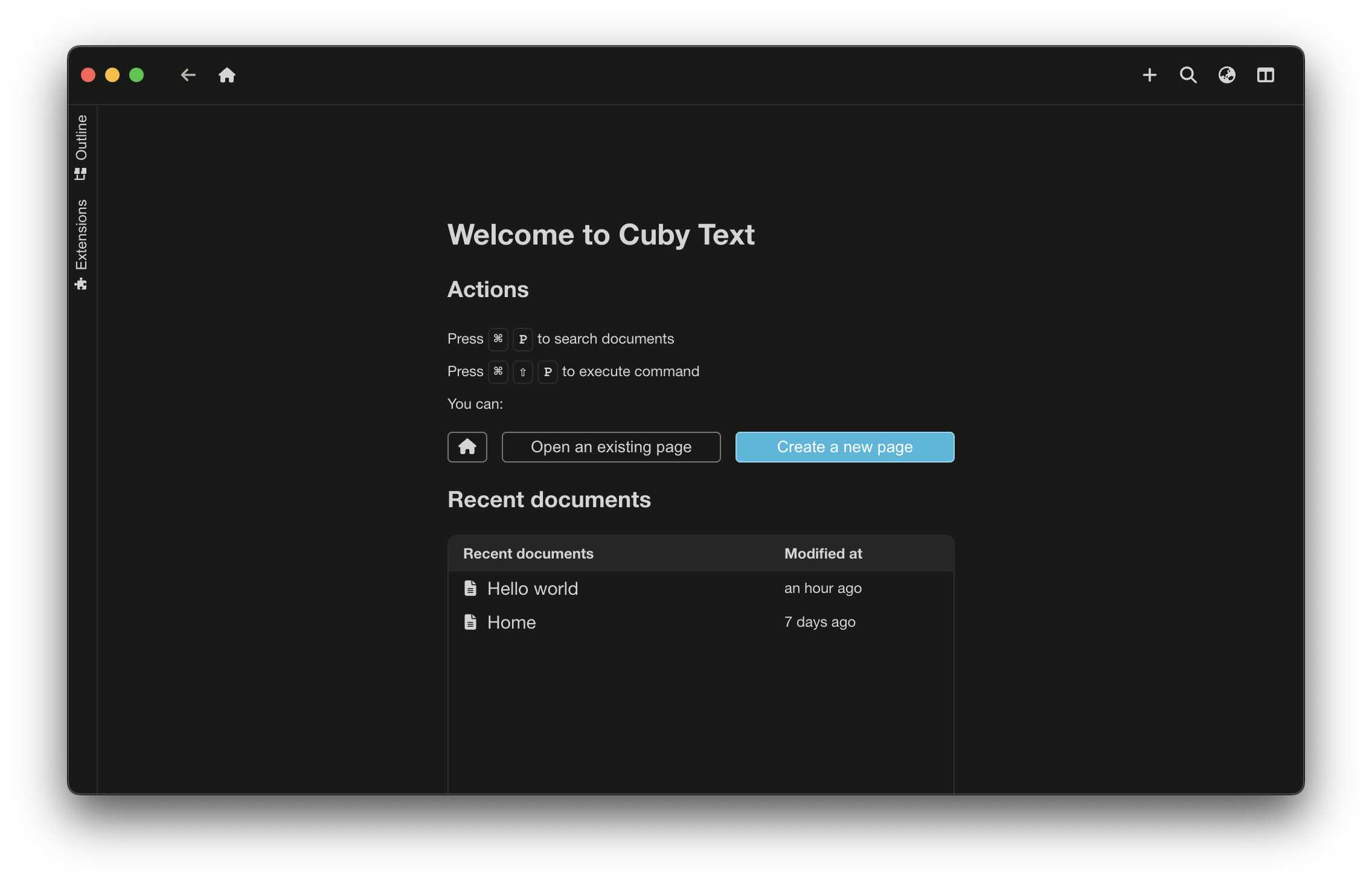Click the green maximize window button

pos(136,75)
